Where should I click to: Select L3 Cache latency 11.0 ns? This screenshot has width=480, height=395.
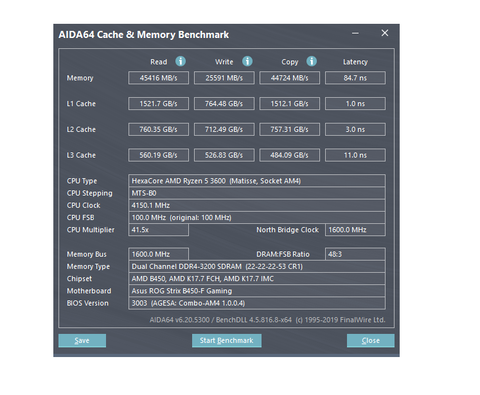pos(355,155)
